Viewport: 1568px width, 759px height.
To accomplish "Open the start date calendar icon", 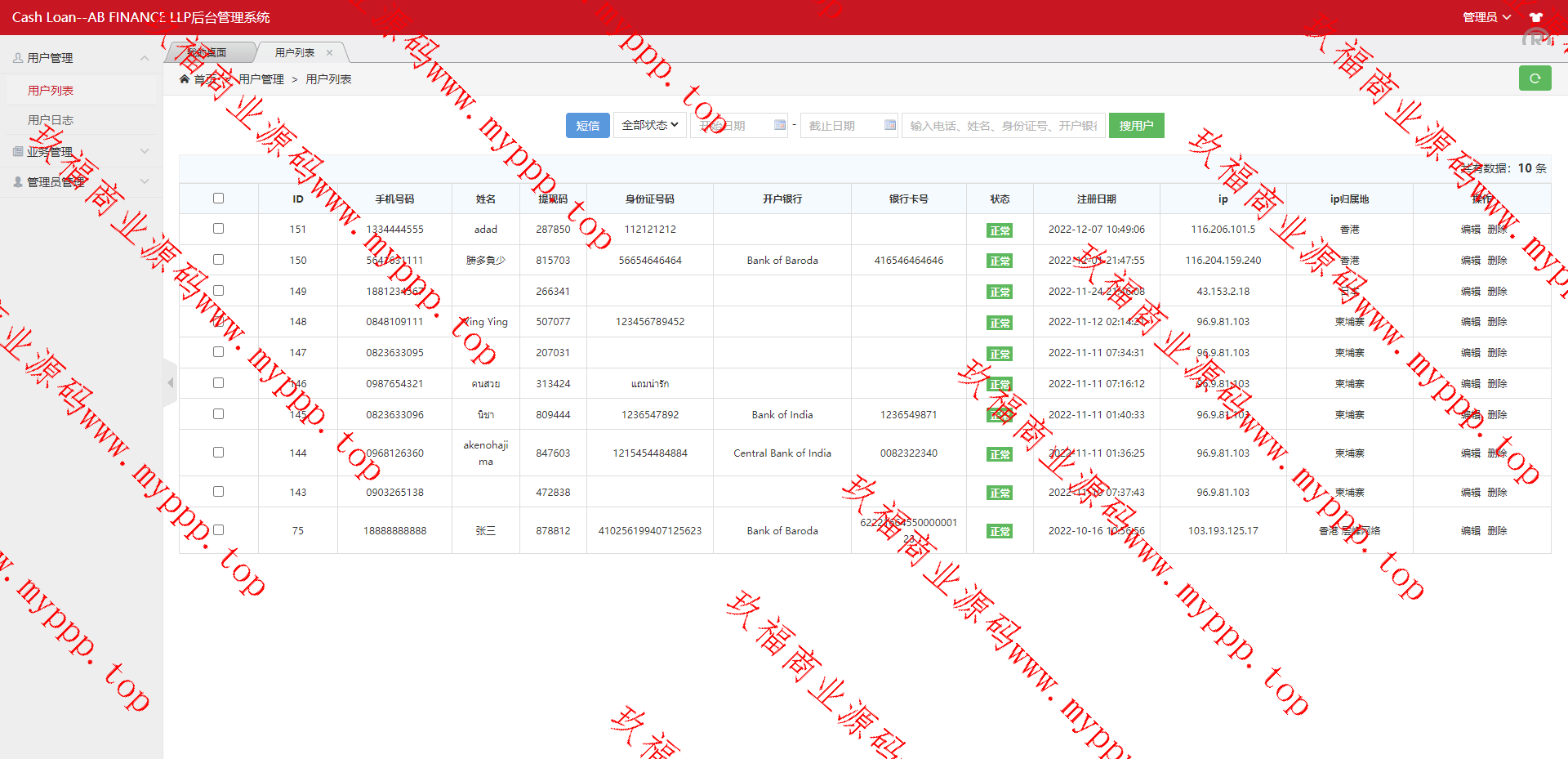I will (x=779, y=125).
